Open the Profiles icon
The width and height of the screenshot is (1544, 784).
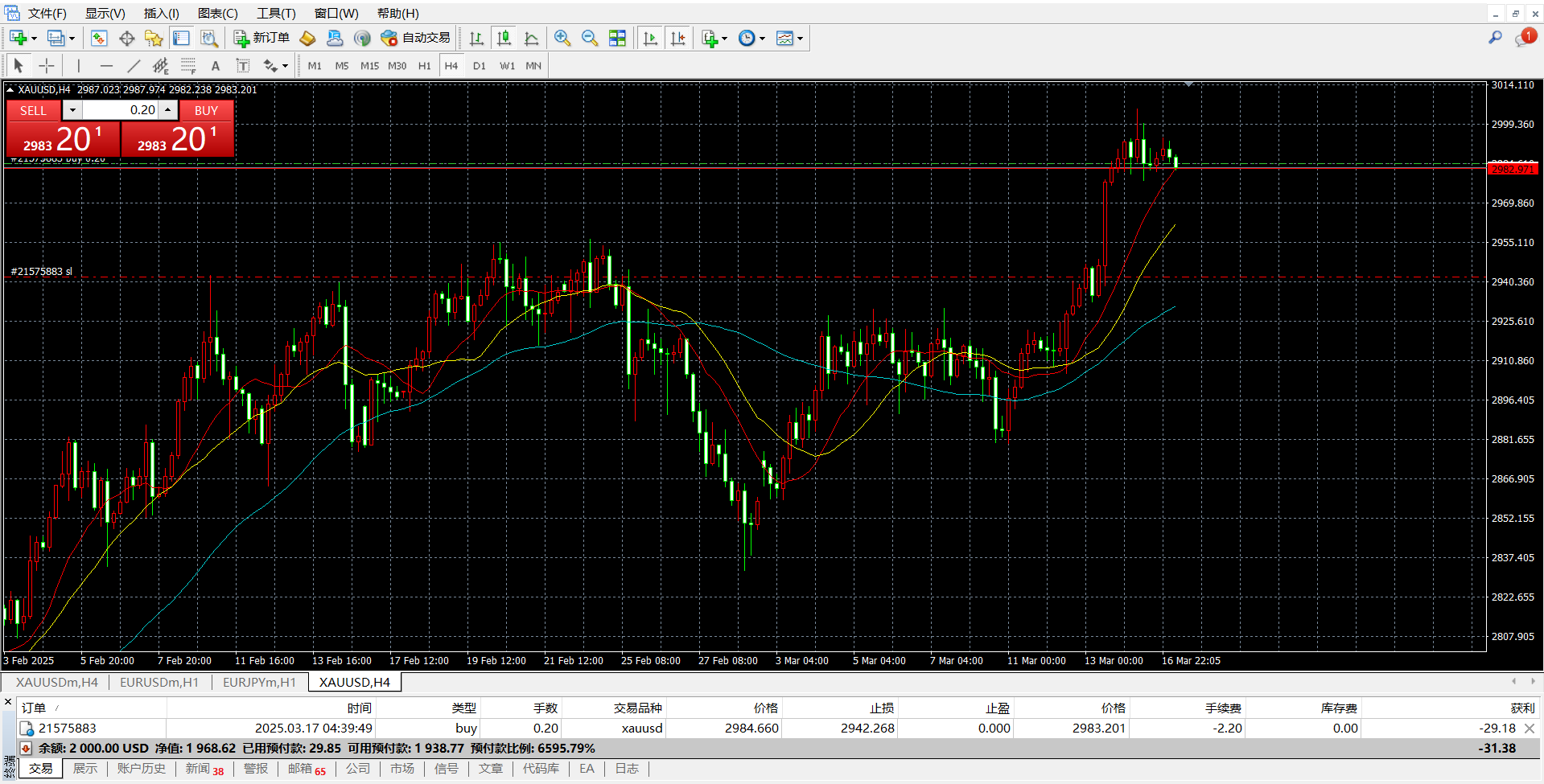pyautogui.click(x=56, y=38)
